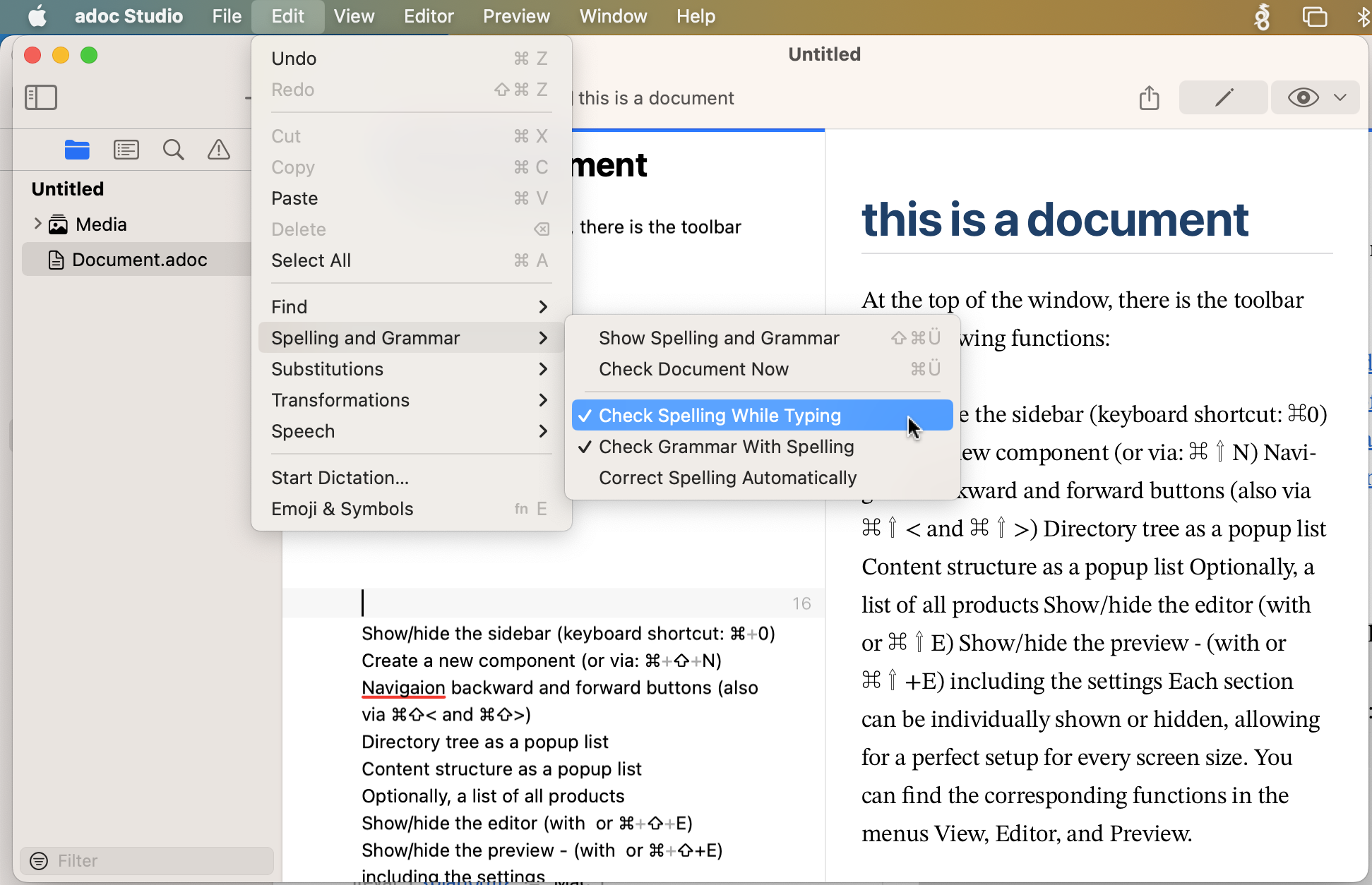The height and width of the screenshot is (885, 1372).
Task: Toggle the editor pencil button
Action: pos(1224,97)
